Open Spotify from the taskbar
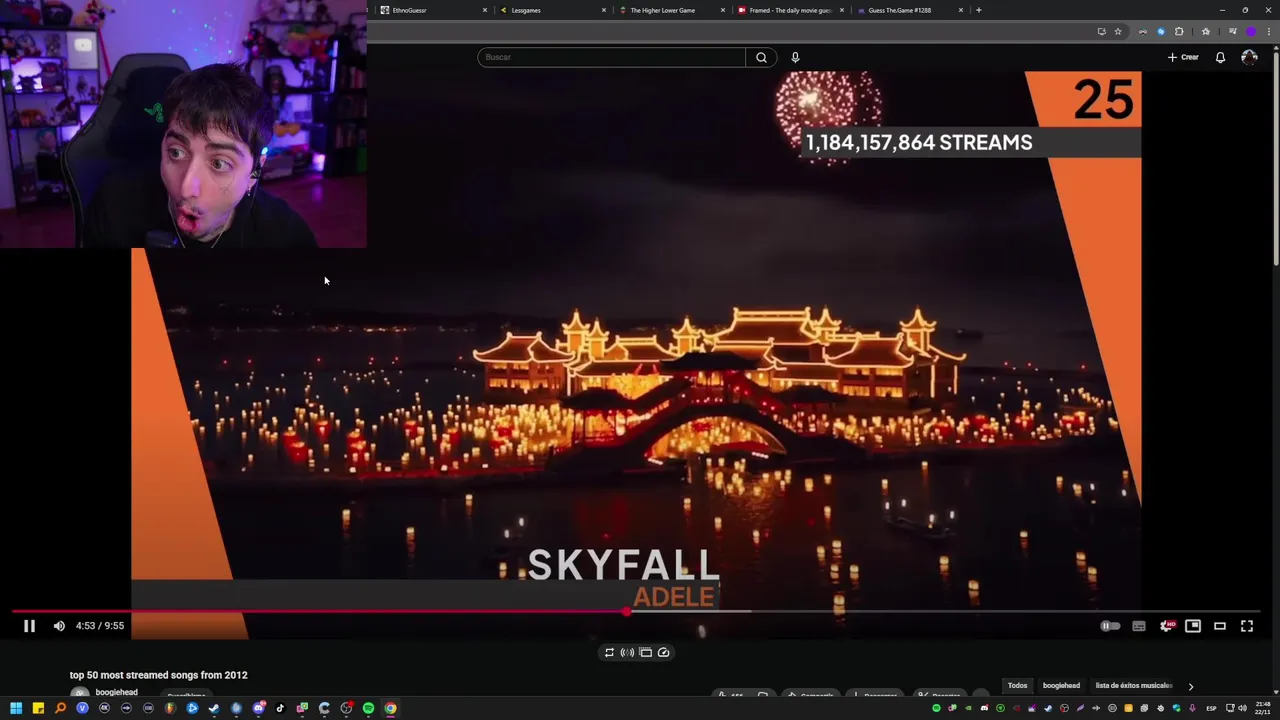 369,708
